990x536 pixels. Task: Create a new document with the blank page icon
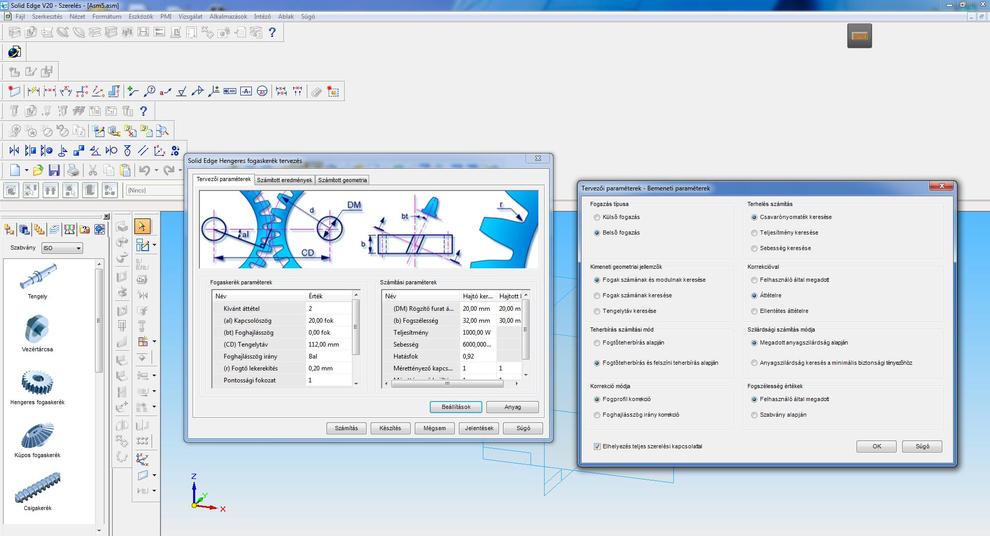[x=15, y=170]
